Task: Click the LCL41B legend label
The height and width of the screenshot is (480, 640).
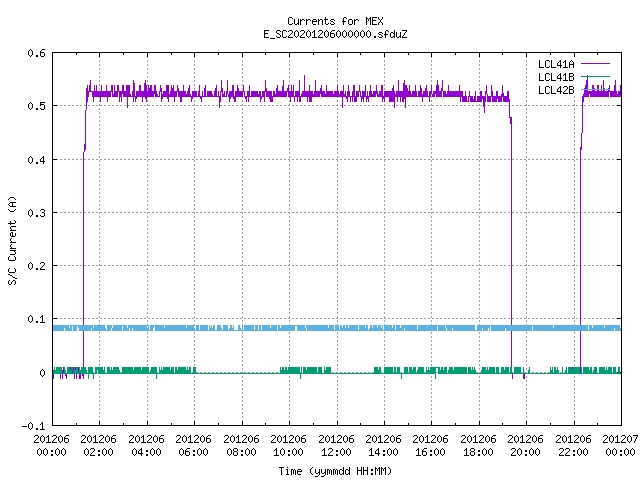Action: click(556, 77)
